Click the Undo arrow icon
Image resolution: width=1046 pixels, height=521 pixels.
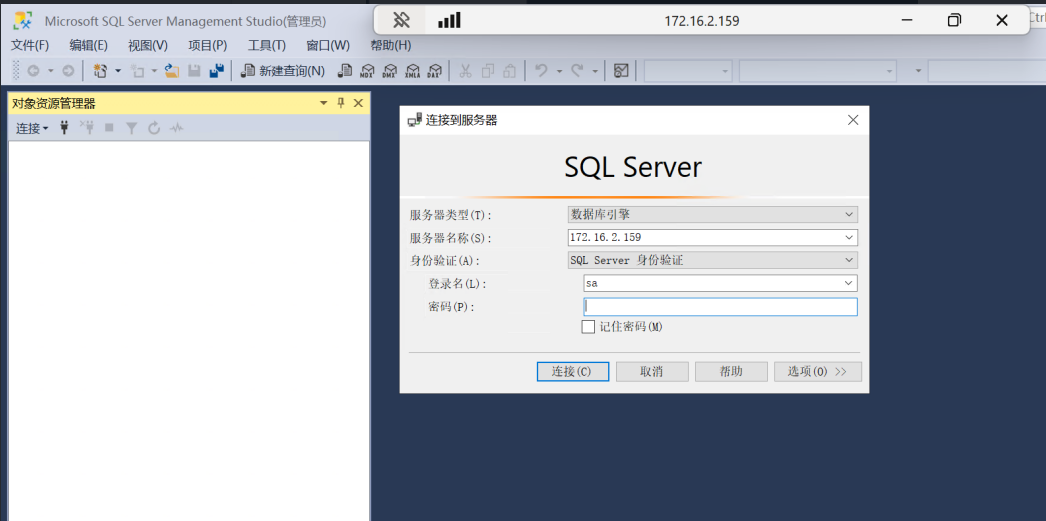(x=542, y=71)
